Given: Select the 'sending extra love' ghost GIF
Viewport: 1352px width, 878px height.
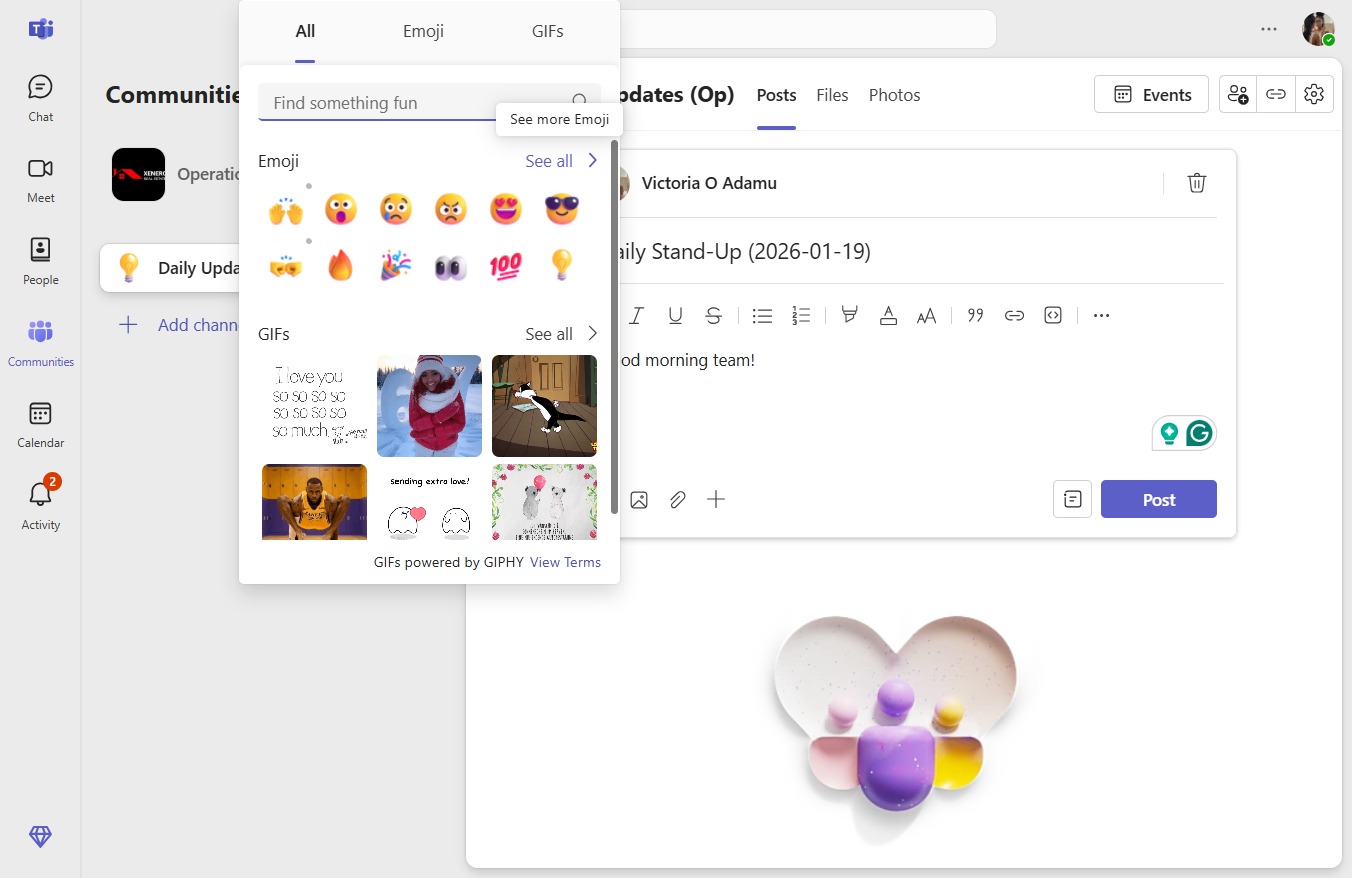Looking at the screenshot, I should [x=429, y=502].
